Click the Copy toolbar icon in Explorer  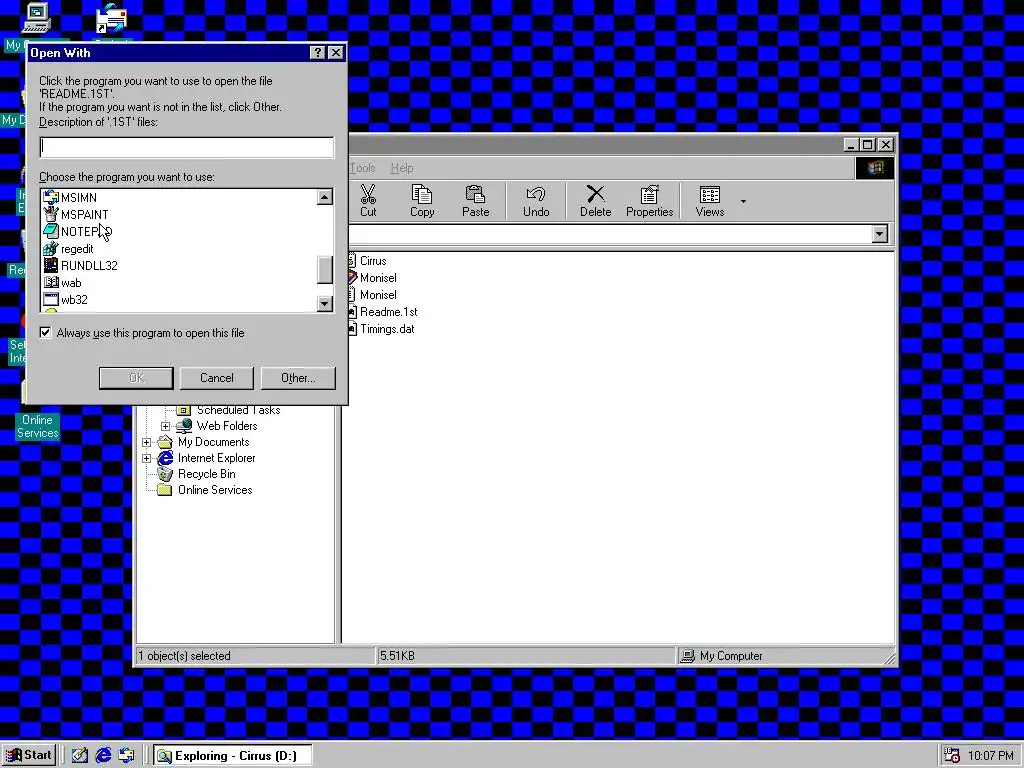(x=422, y=200)
